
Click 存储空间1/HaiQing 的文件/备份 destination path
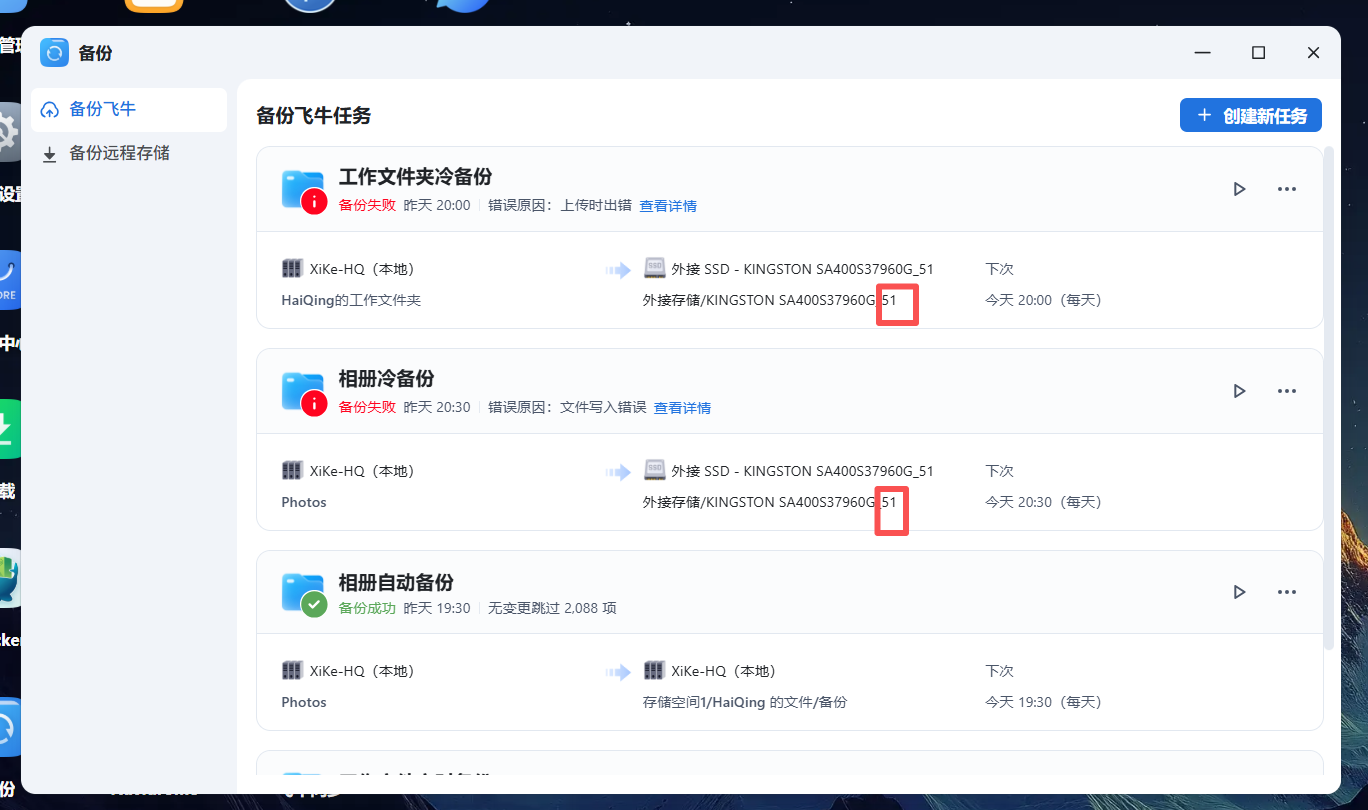[x=744, y=702]
